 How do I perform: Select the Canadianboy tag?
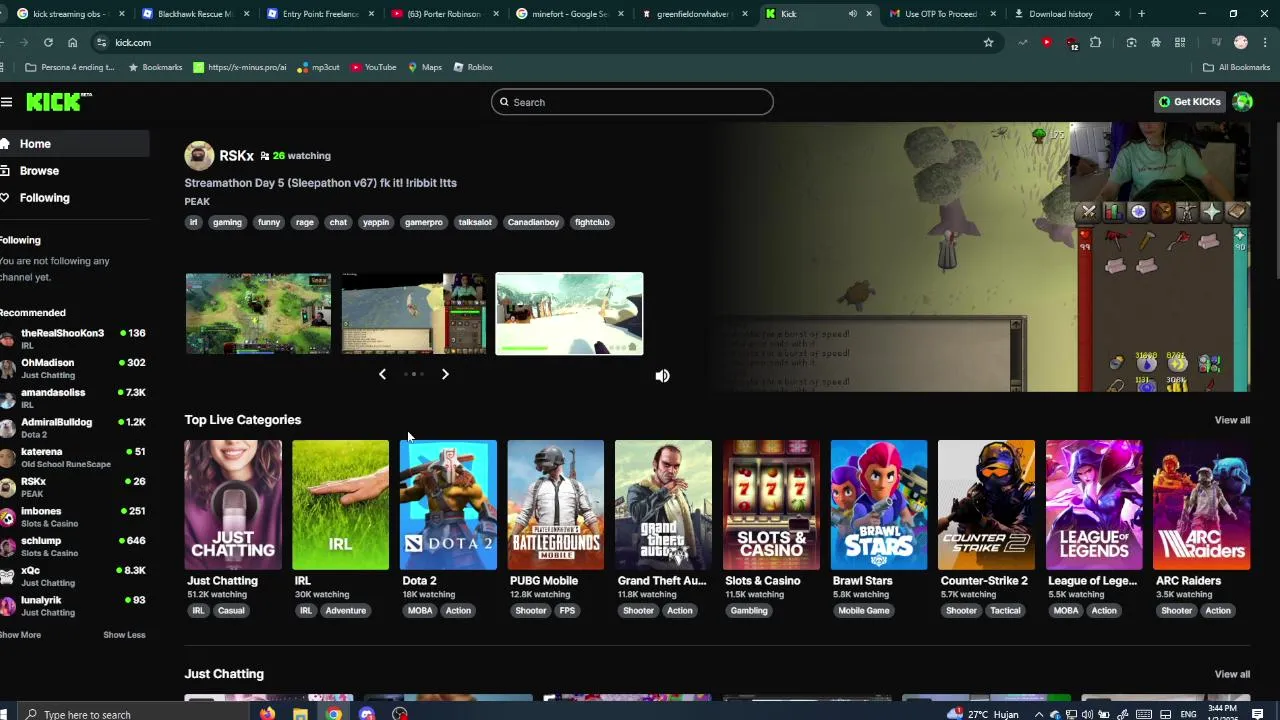point(533,222)
